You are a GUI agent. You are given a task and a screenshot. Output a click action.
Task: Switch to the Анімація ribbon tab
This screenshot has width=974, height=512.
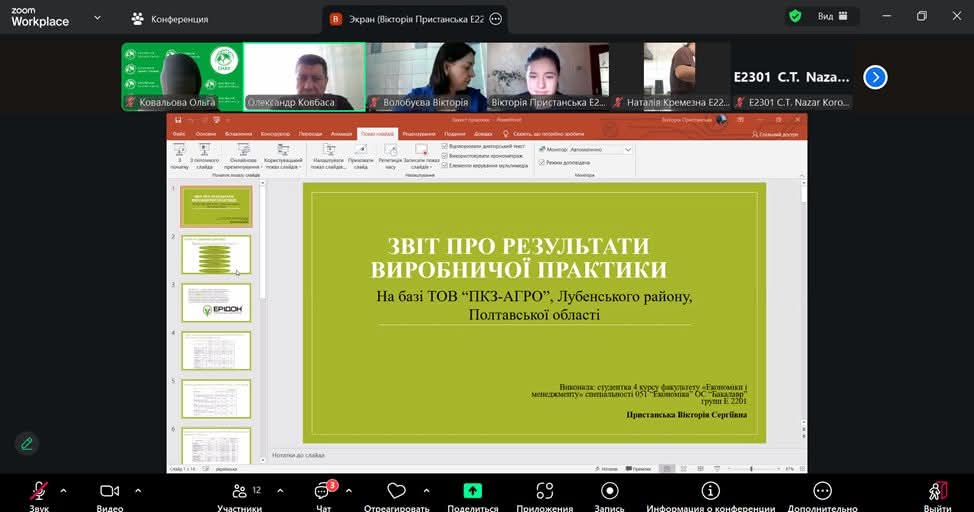point(341,133)
